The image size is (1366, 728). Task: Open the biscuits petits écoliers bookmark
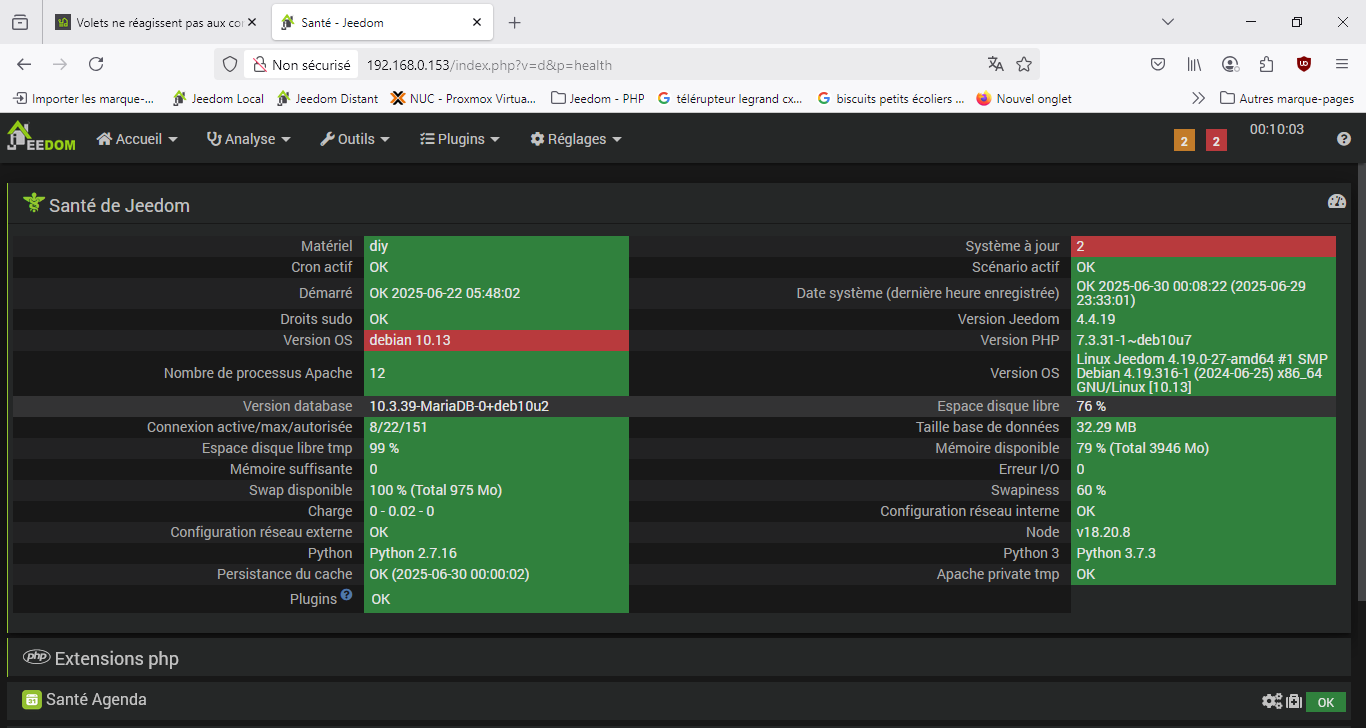tap(890, 98)
